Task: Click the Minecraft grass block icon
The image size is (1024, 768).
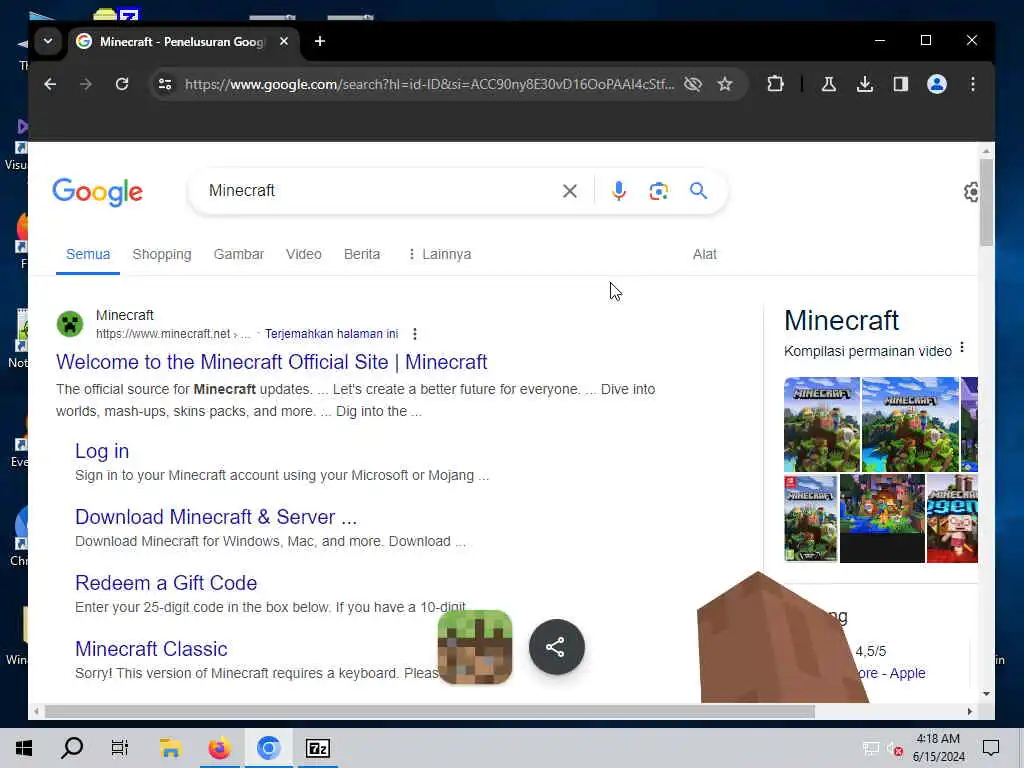Action: [475, 647]
